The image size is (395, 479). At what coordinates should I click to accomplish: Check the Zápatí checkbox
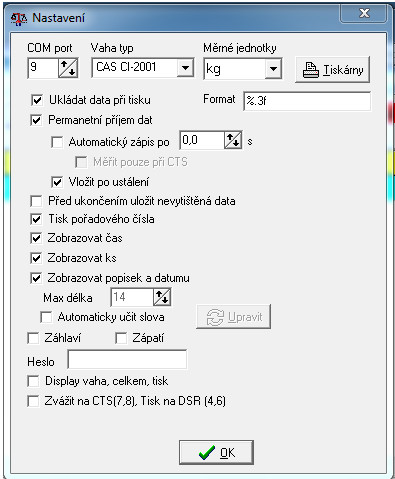pyautogui.click(x=121, y=339)
